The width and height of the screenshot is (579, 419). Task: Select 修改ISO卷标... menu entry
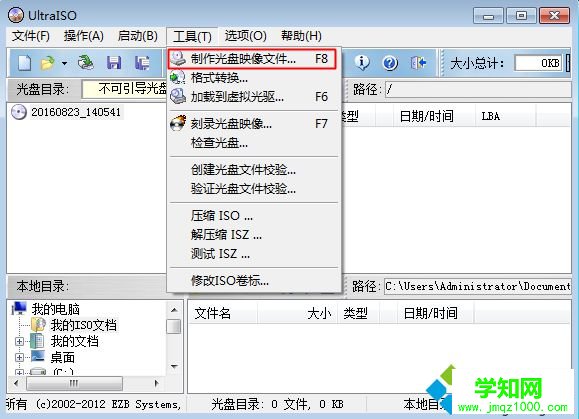[x=254, y=281]
